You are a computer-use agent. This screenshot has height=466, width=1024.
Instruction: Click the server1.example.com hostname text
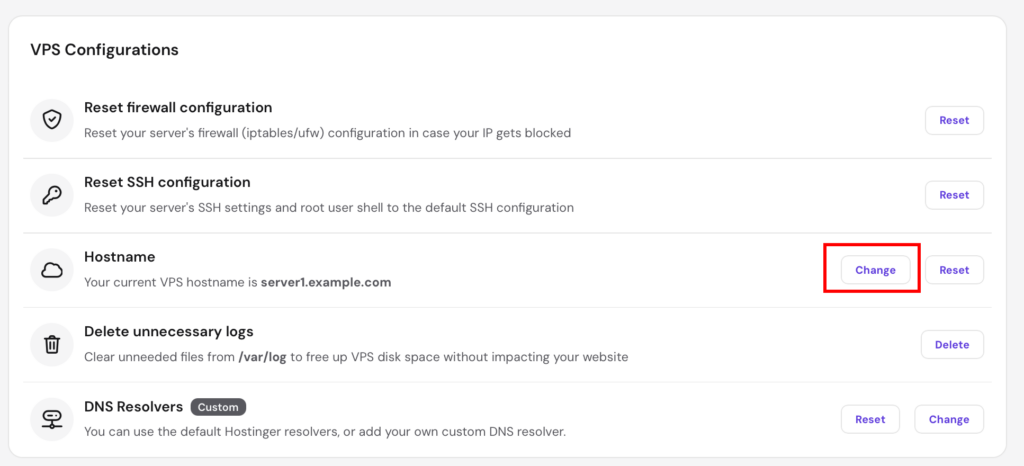[x=326, y=283]
